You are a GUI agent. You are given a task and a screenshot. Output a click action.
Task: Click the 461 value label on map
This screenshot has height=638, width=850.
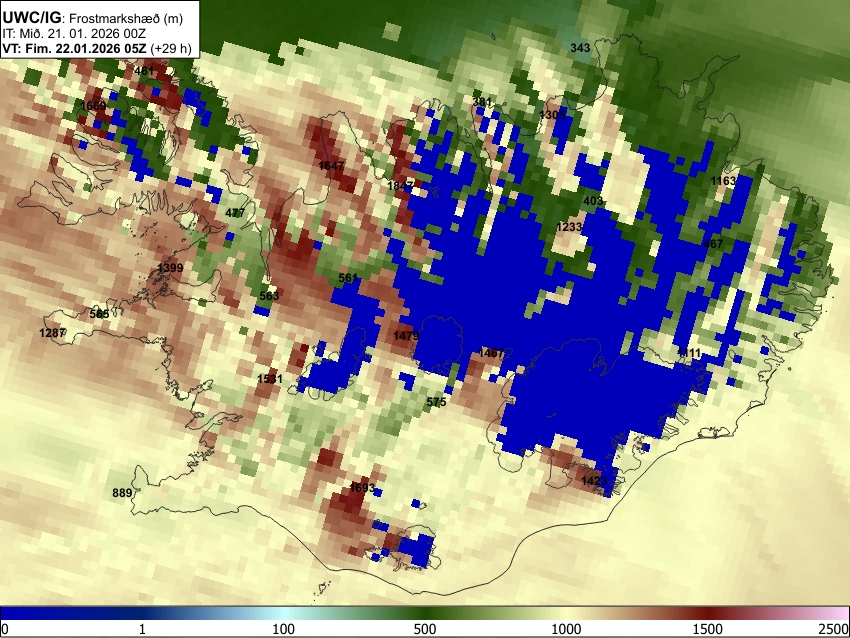pos(144,71)
